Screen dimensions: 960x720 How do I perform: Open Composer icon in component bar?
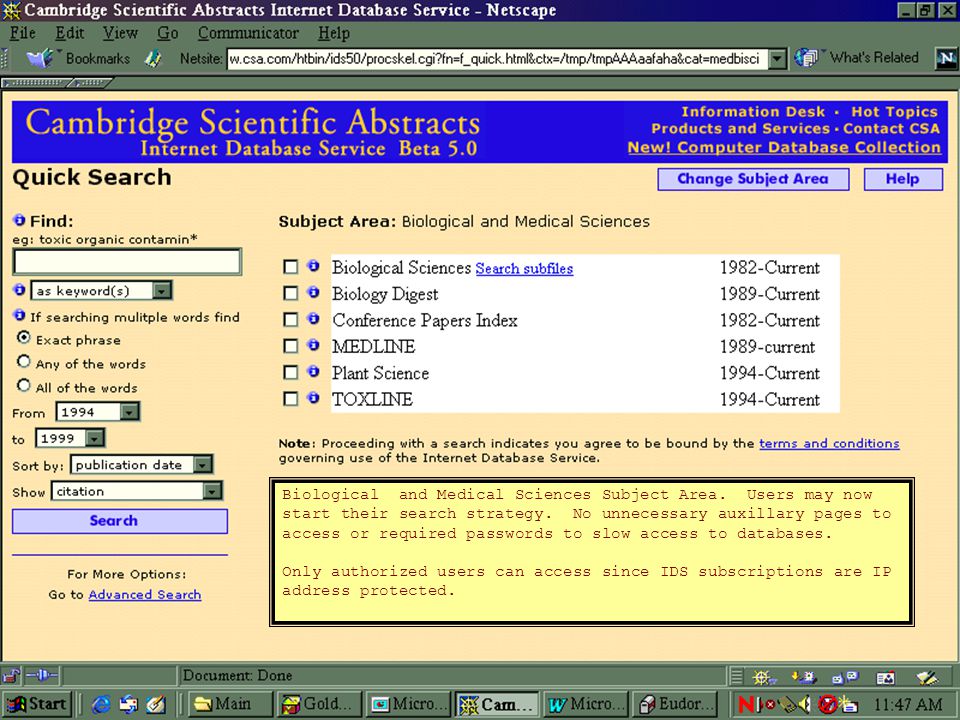point(927,677)
